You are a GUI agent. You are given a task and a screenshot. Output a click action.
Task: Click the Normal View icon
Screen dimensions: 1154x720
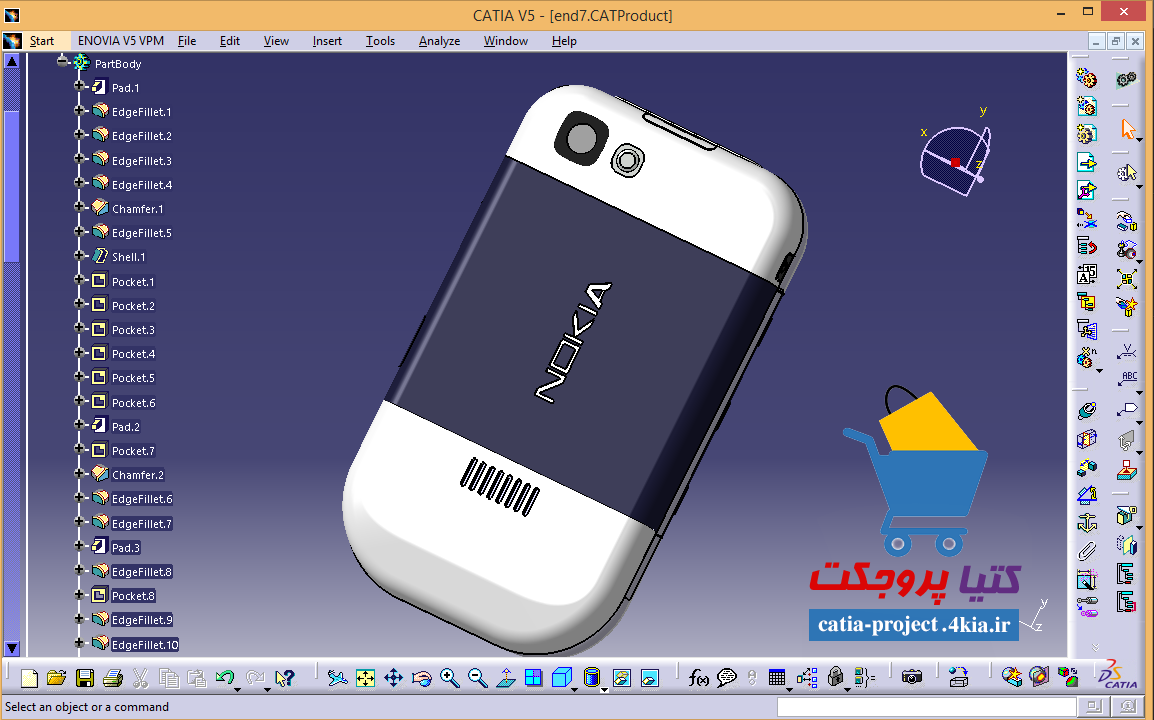coord(506,678)
